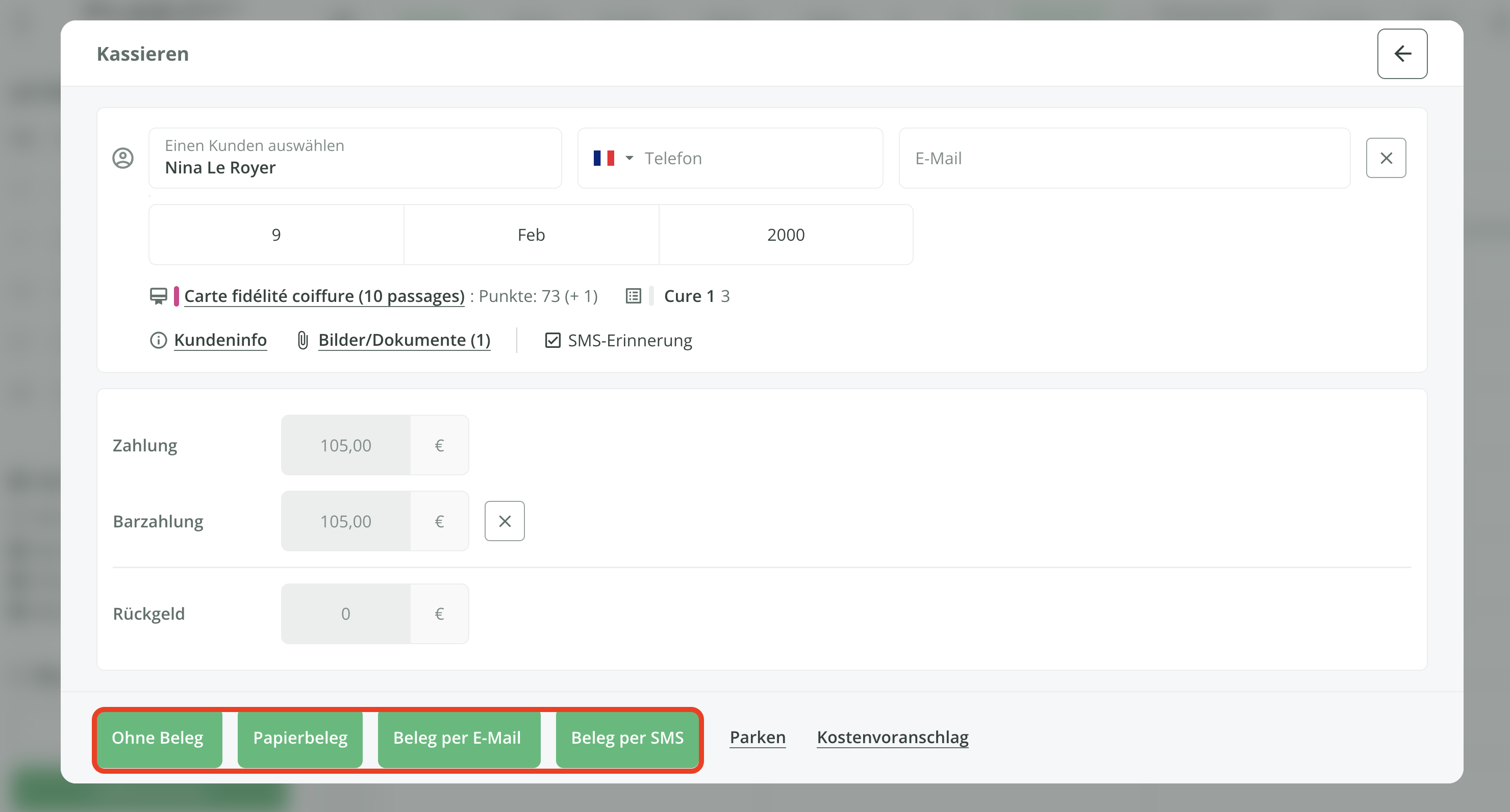
Task: Click the customer profile icon
Action: (122, 158)
